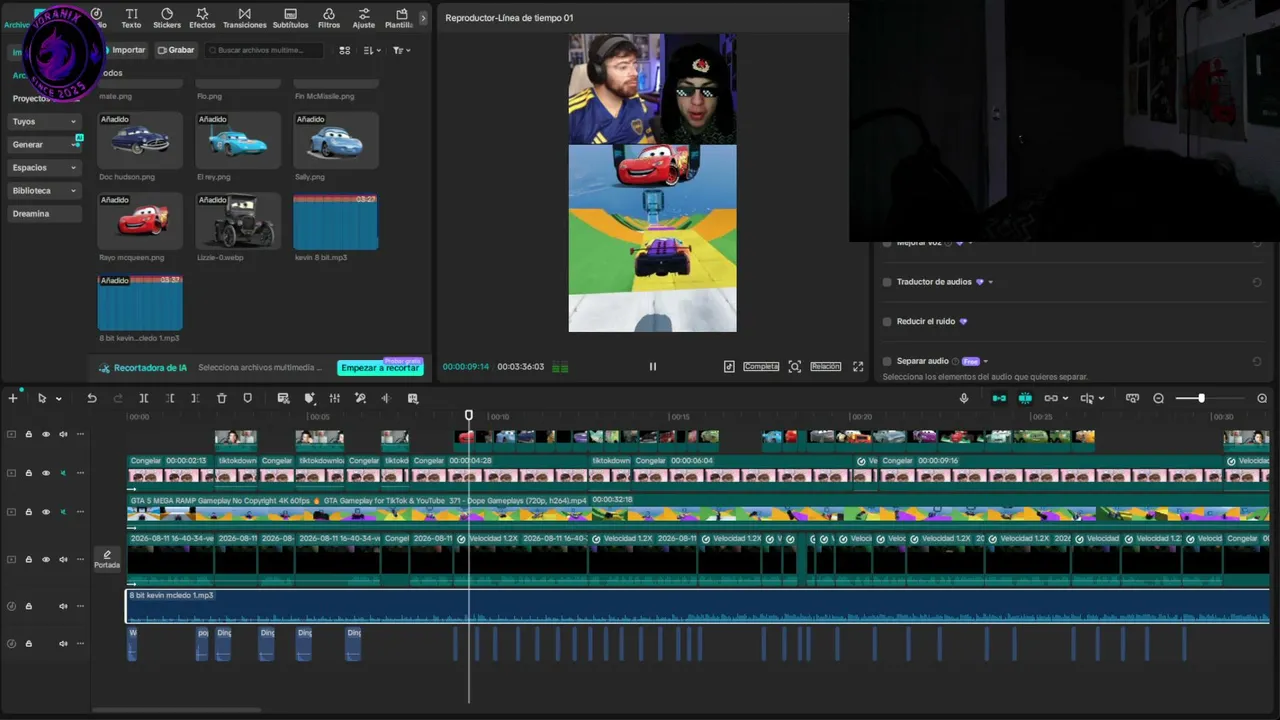
Task: Open the Separar audio dropdown arrow
Action: coord(985,361)
